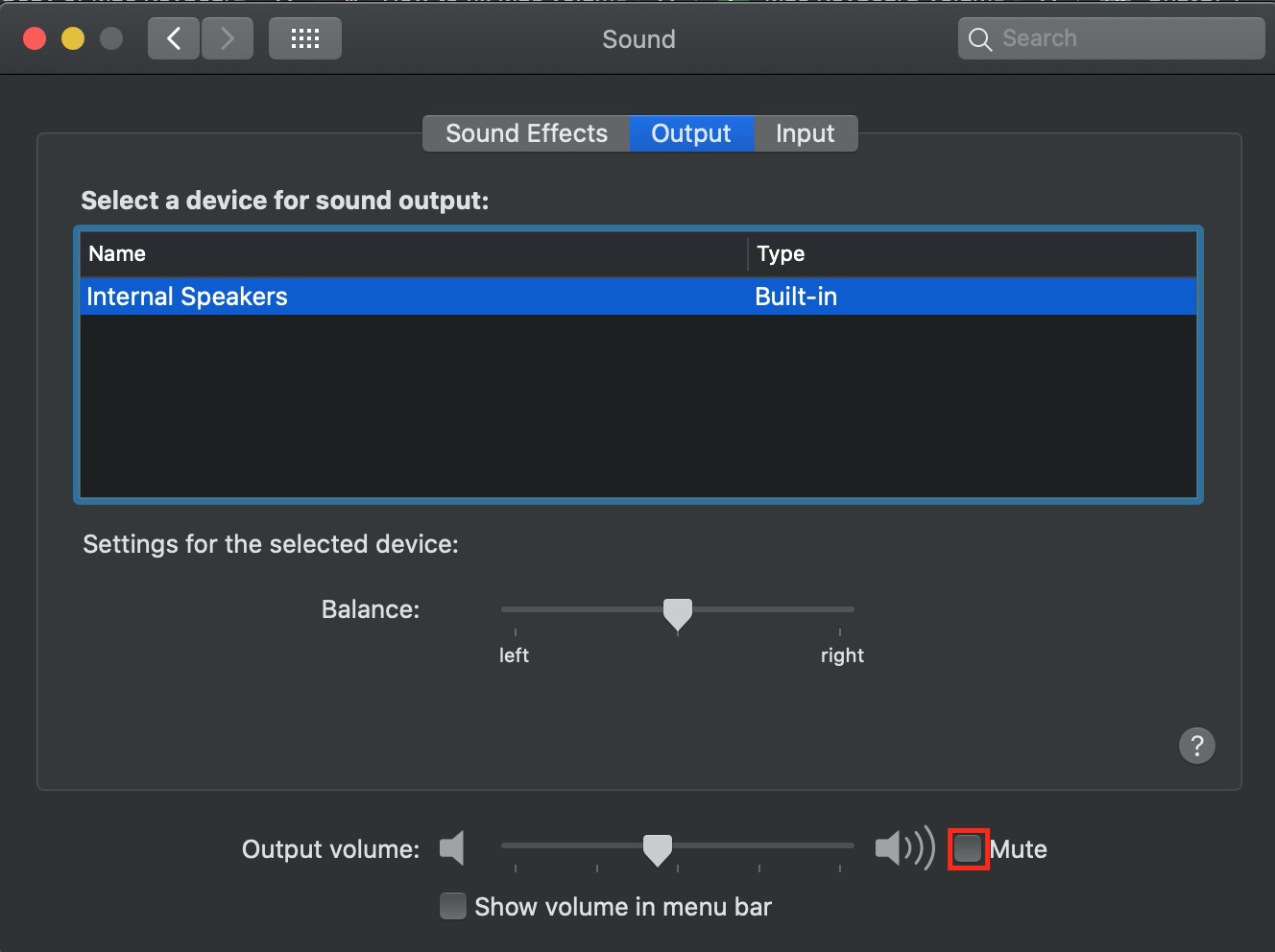Click the yellow minimize window button
The image size is (1275, 952).
click(x=73, y=39)
